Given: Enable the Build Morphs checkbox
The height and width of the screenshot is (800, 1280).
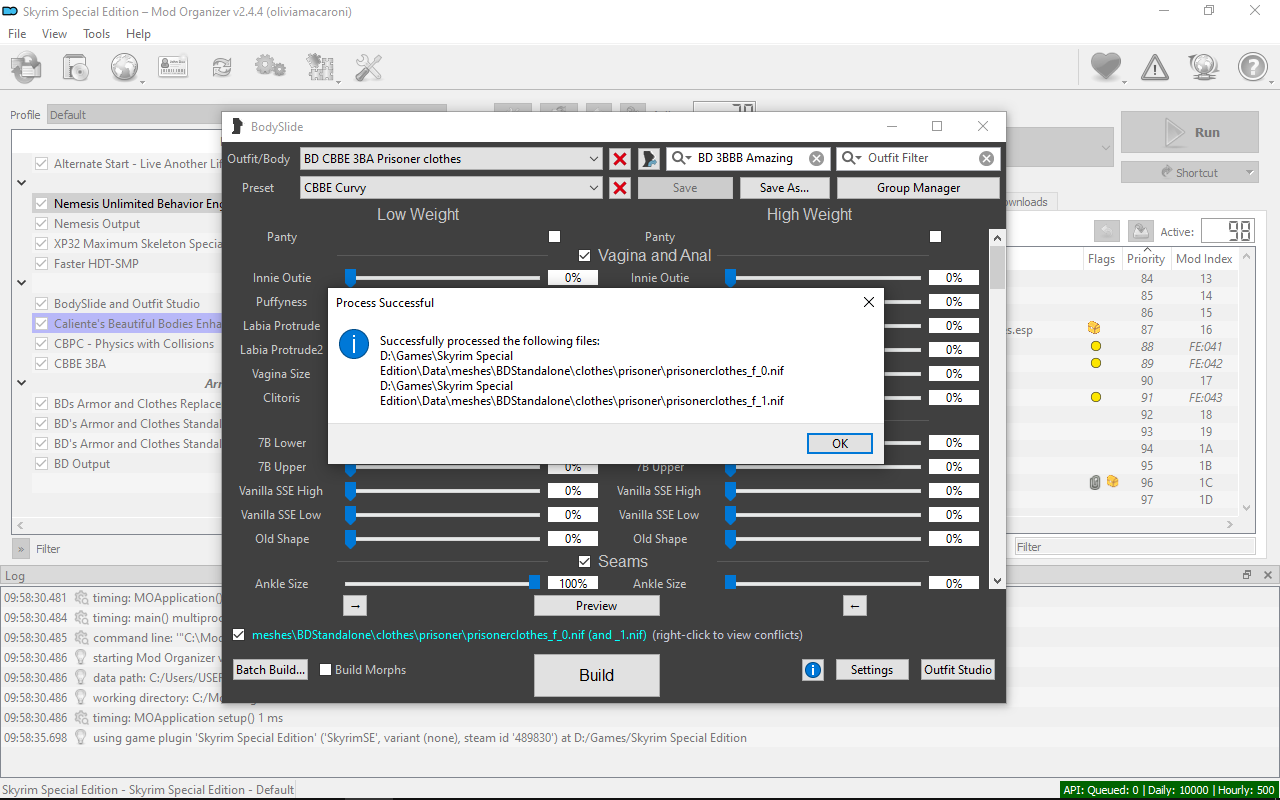Looking at the screenshot, I should (325, 670).
